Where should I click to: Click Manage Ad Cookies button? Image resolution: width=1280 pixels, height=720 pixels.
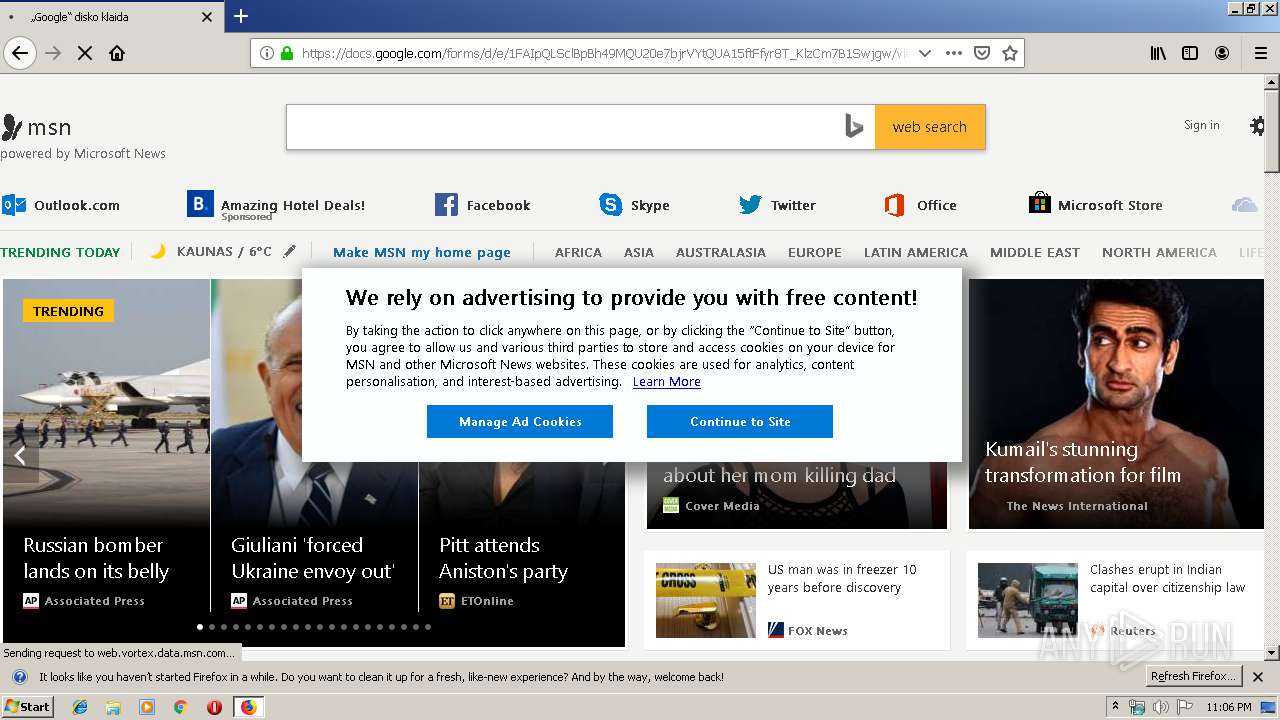520,421
